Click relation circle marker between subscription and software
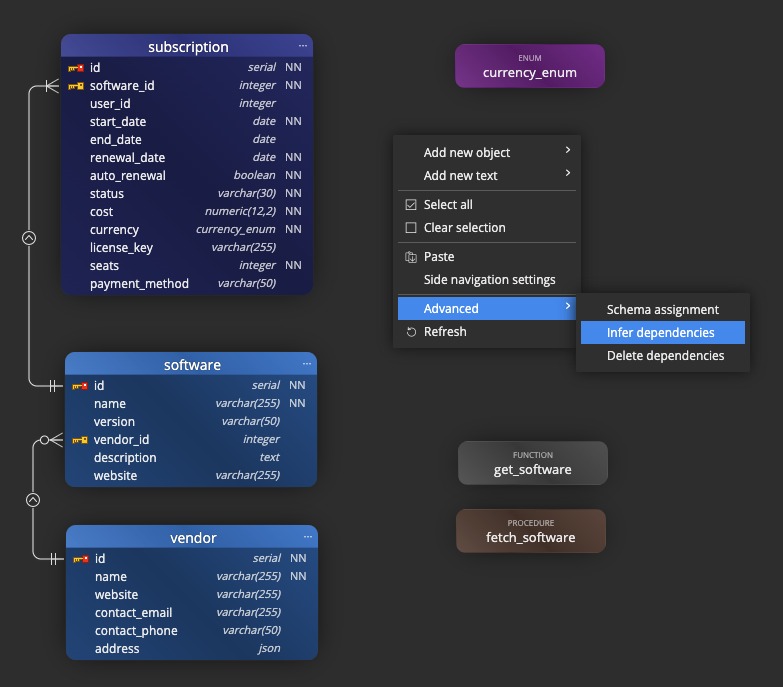Screen dimensions: 783x687 click(x=29, y=238)
